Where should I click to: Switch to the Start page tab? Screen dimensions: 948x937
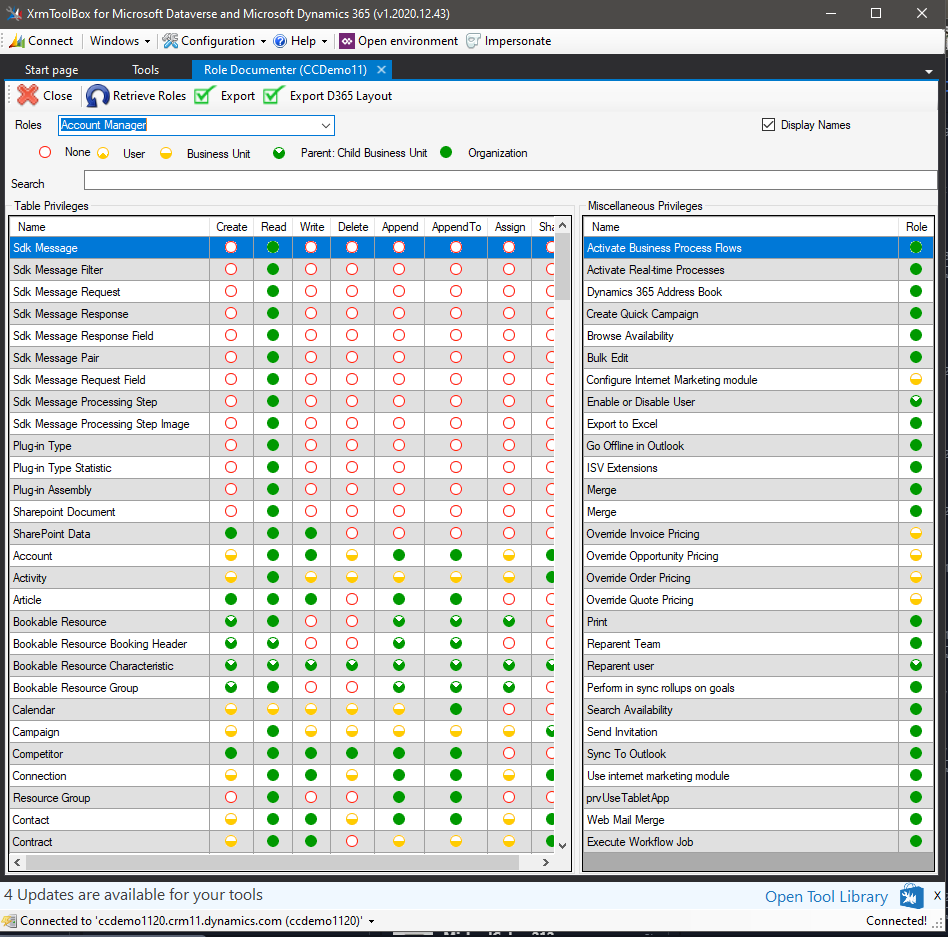click(51, 70)
